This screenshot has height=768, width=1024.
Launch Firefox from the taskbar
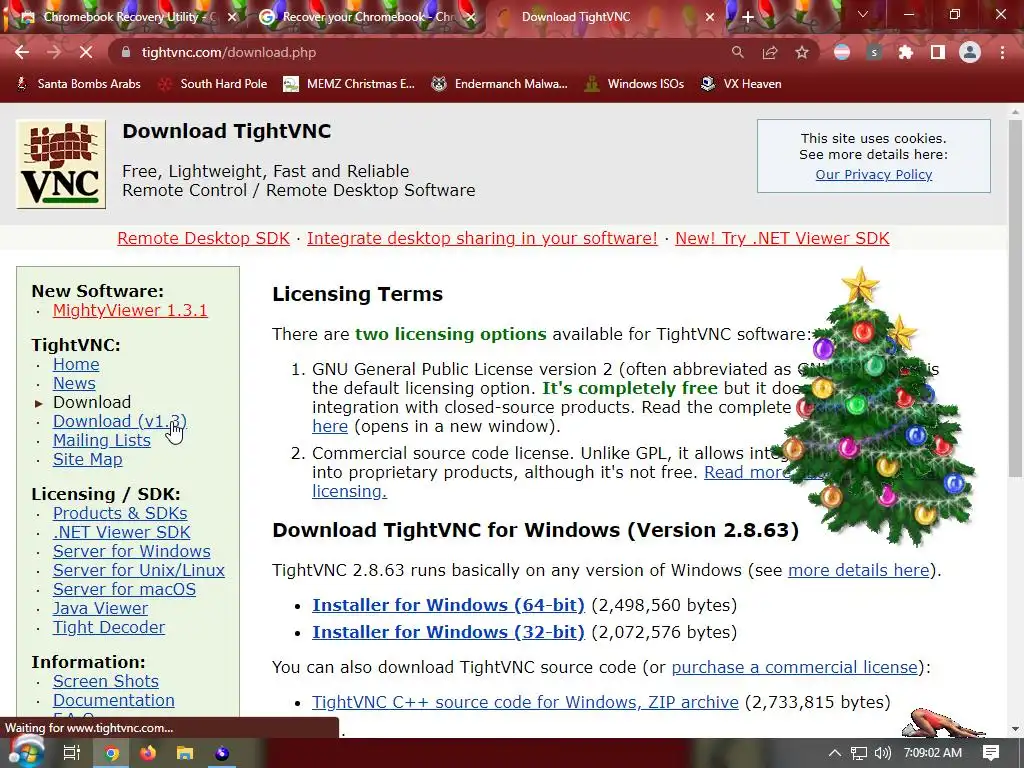[x=148, y=753]
